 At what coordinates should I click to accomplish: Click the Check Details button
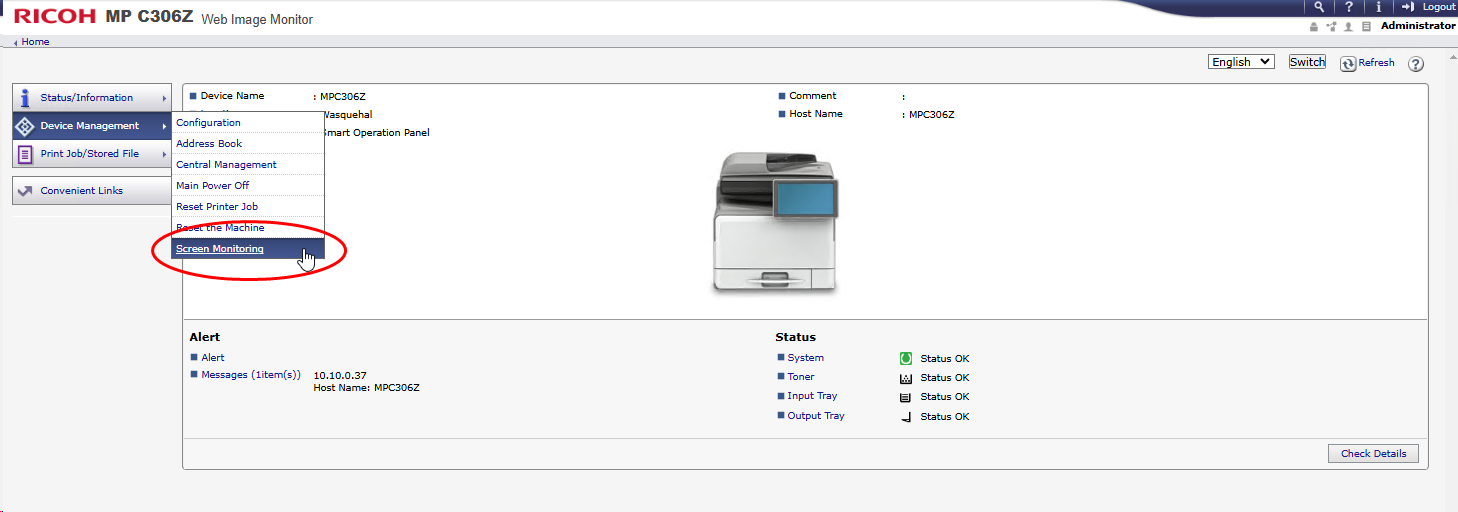pos(1373,453)
